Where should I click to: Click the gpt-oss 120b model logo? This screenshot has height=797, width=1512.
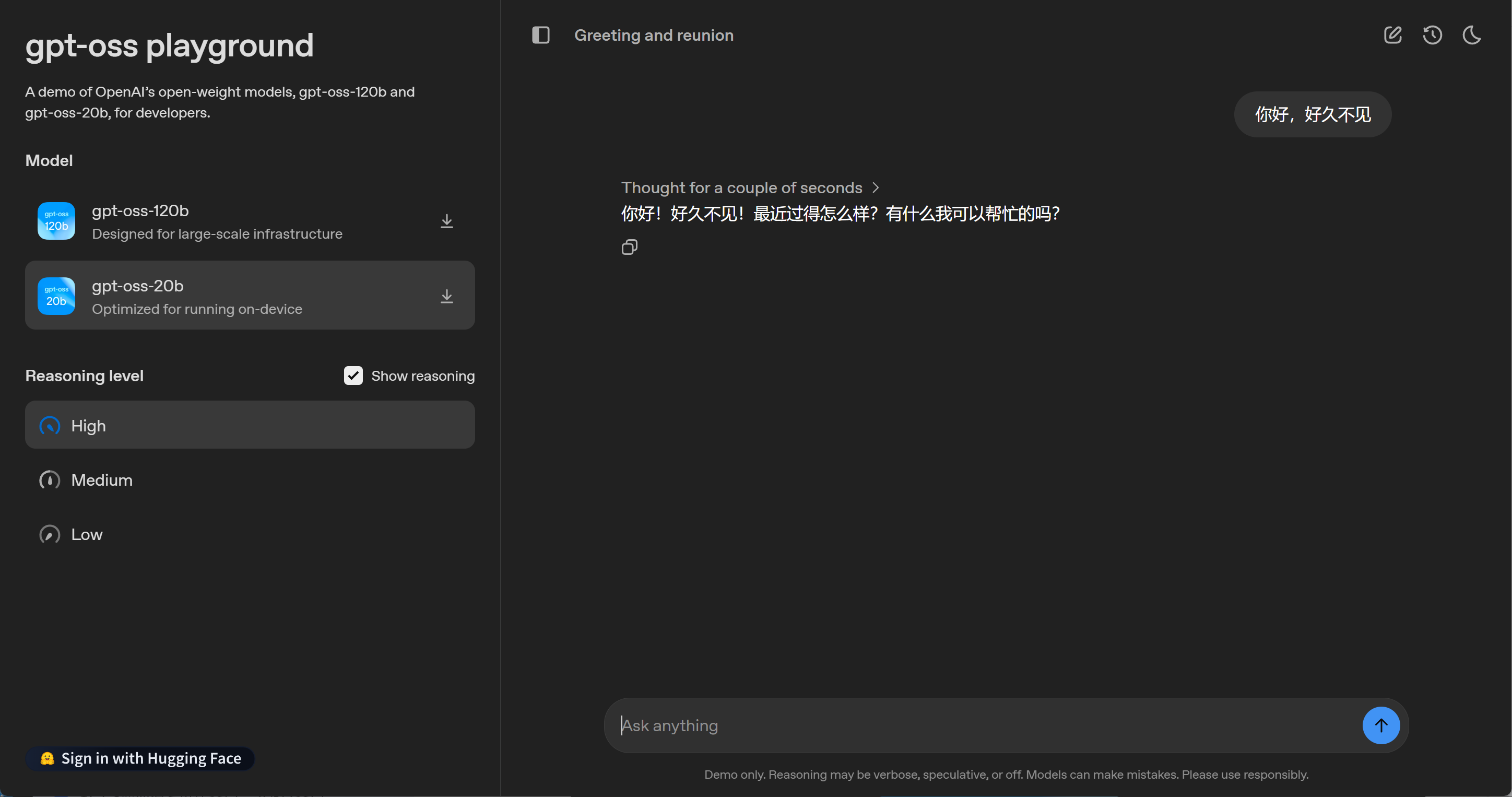[x=56, y=221]
